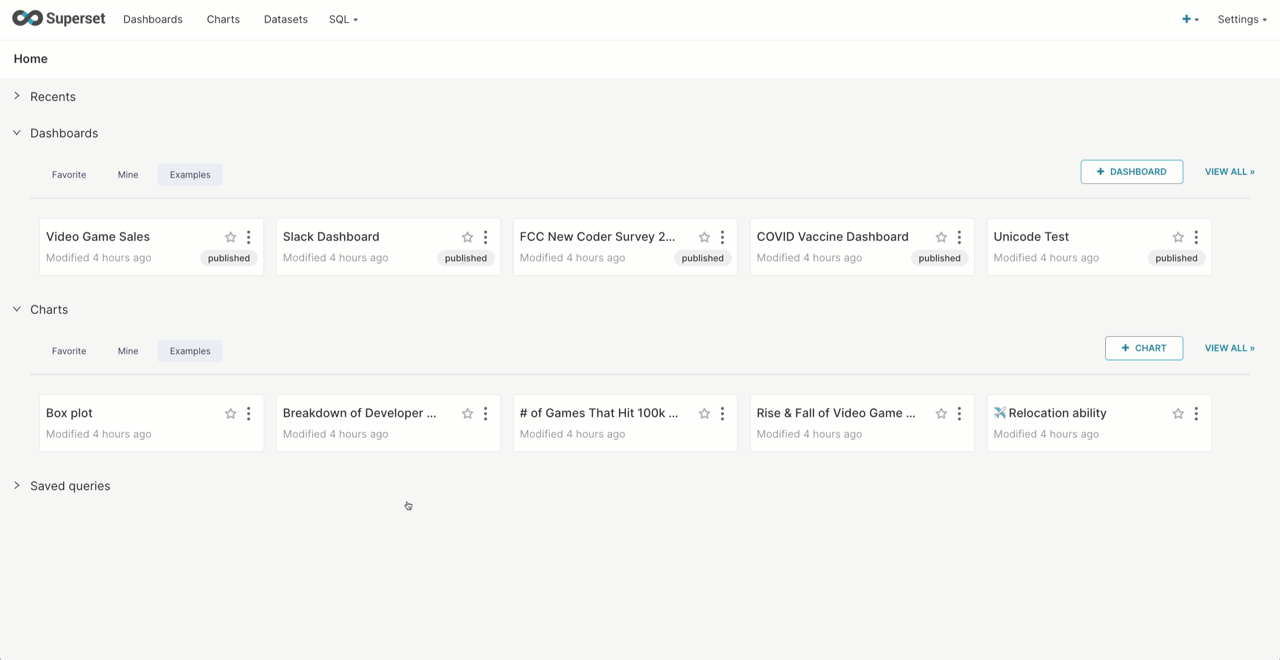
Task: Open actions menu for Unicode Test dashboard
Action: click(1196, 238)
